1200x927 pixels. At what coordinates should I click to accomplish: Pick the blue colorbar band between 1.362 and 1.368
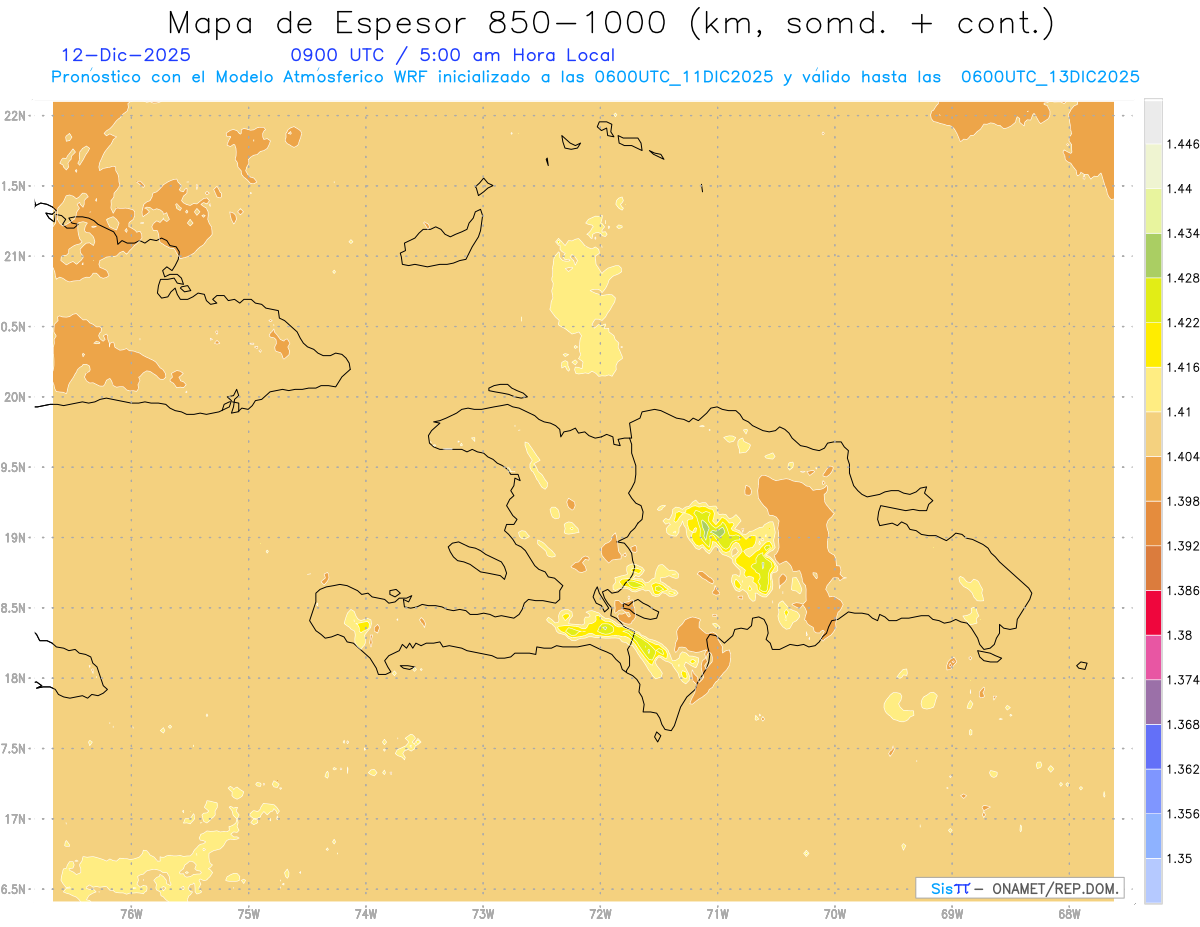tap(1153, 747)
